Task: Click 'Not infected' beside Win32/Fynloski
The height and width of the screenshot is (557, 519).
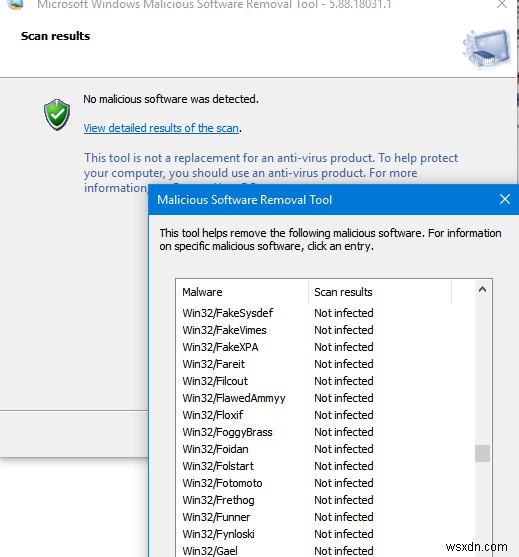Action: (344, 534)
